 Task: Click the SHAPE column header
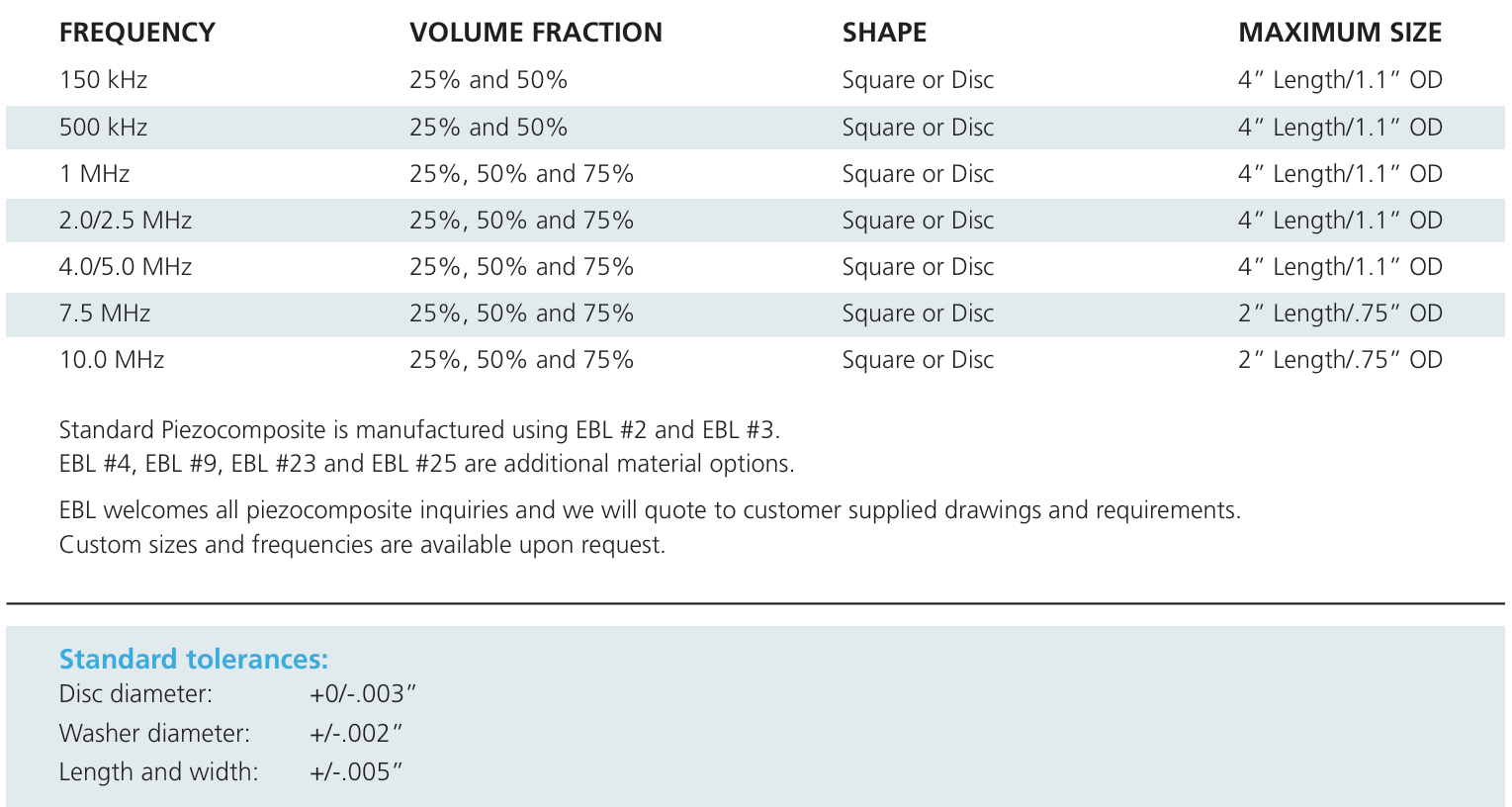coord(884,33)
